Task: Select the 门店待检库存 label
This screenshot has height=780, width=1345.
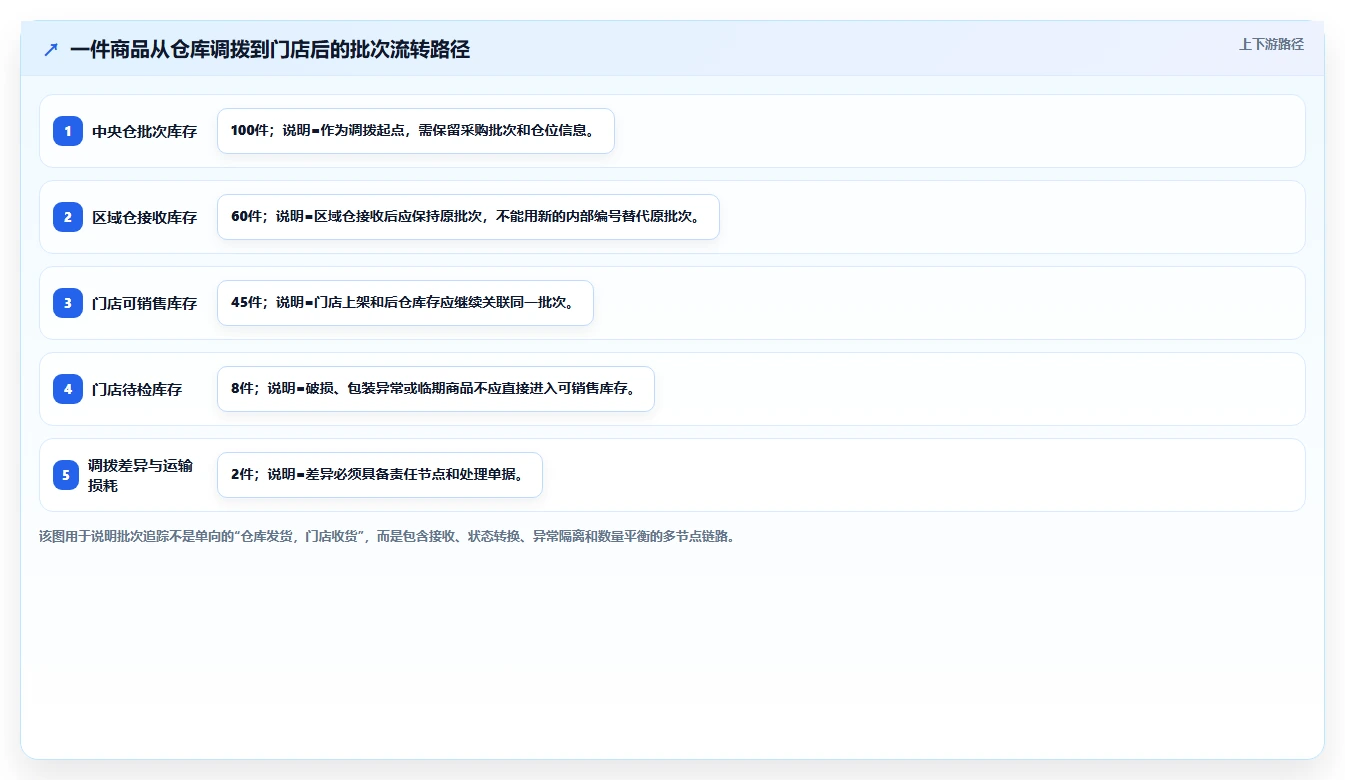Action: (137, 389)
